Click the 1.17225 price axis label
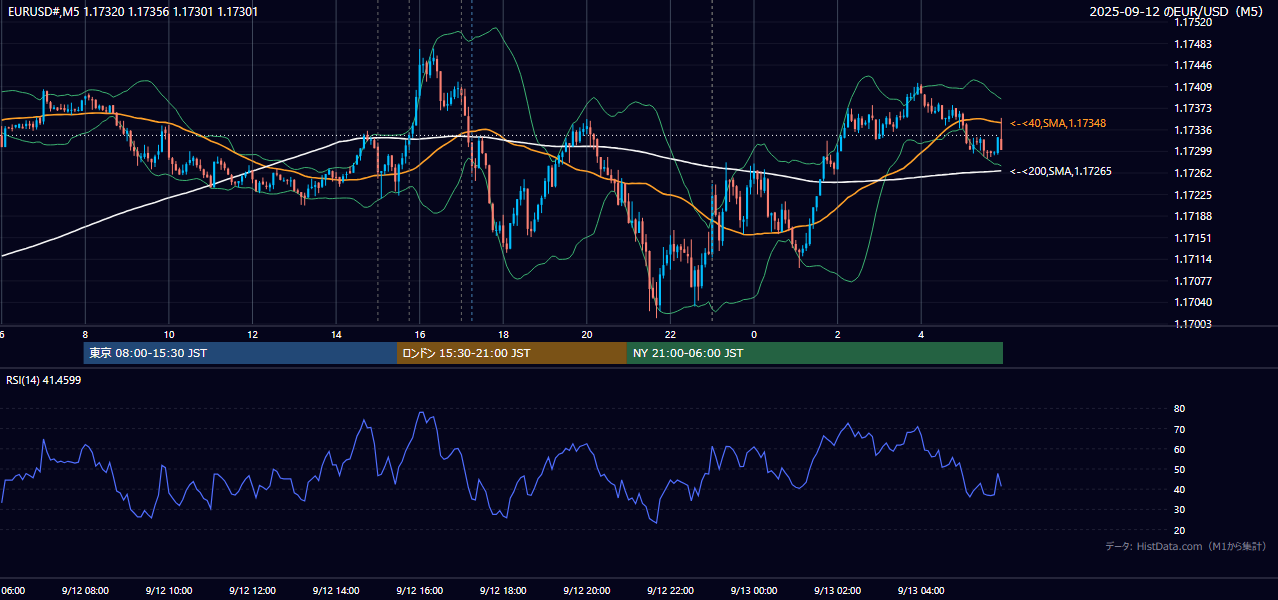The height and width of the screenshot is (600, 1278). coord(1193,195)
